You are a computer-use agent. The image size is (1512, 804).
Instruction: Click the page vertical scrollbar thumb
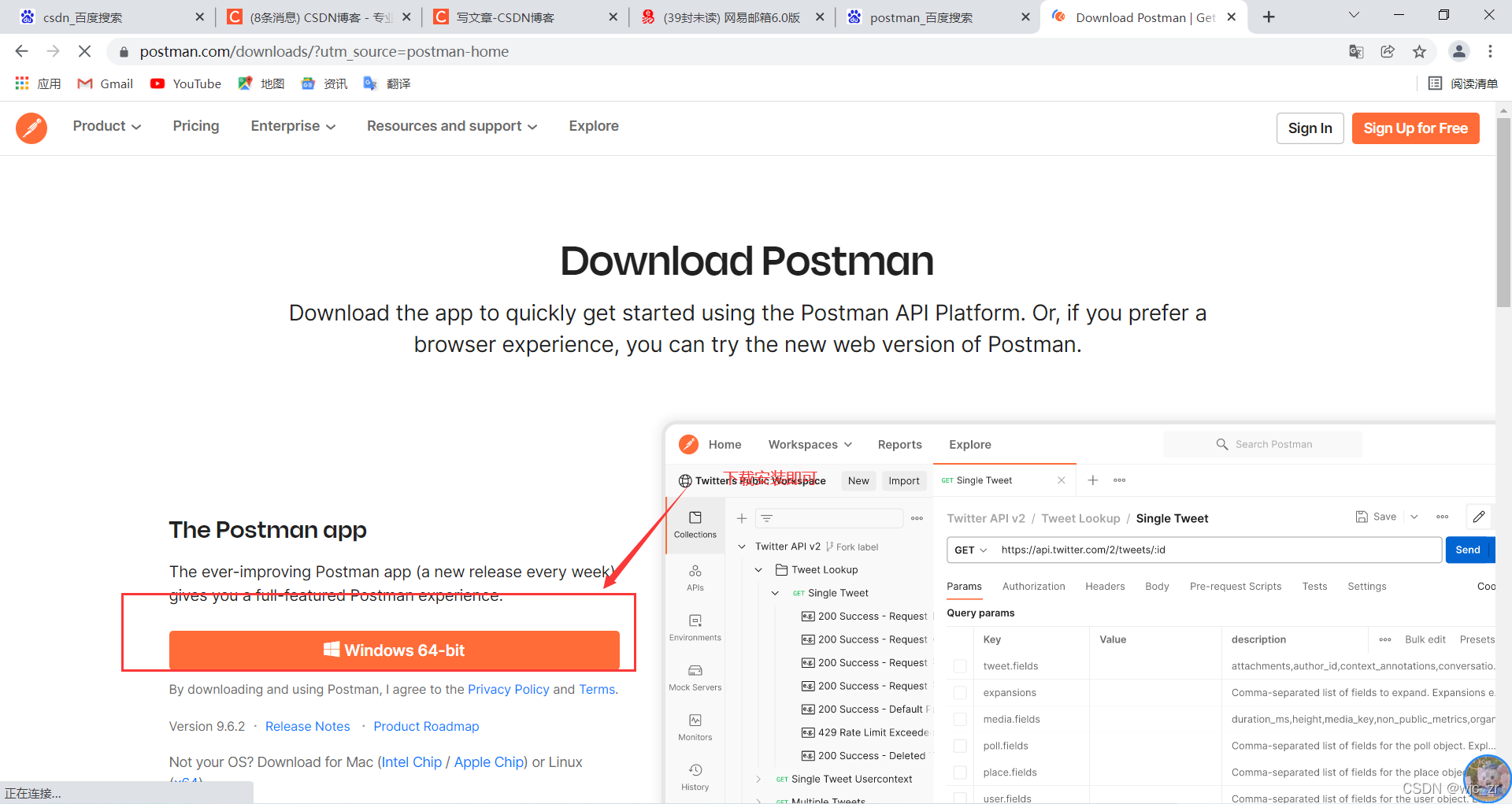[1503, 213]
